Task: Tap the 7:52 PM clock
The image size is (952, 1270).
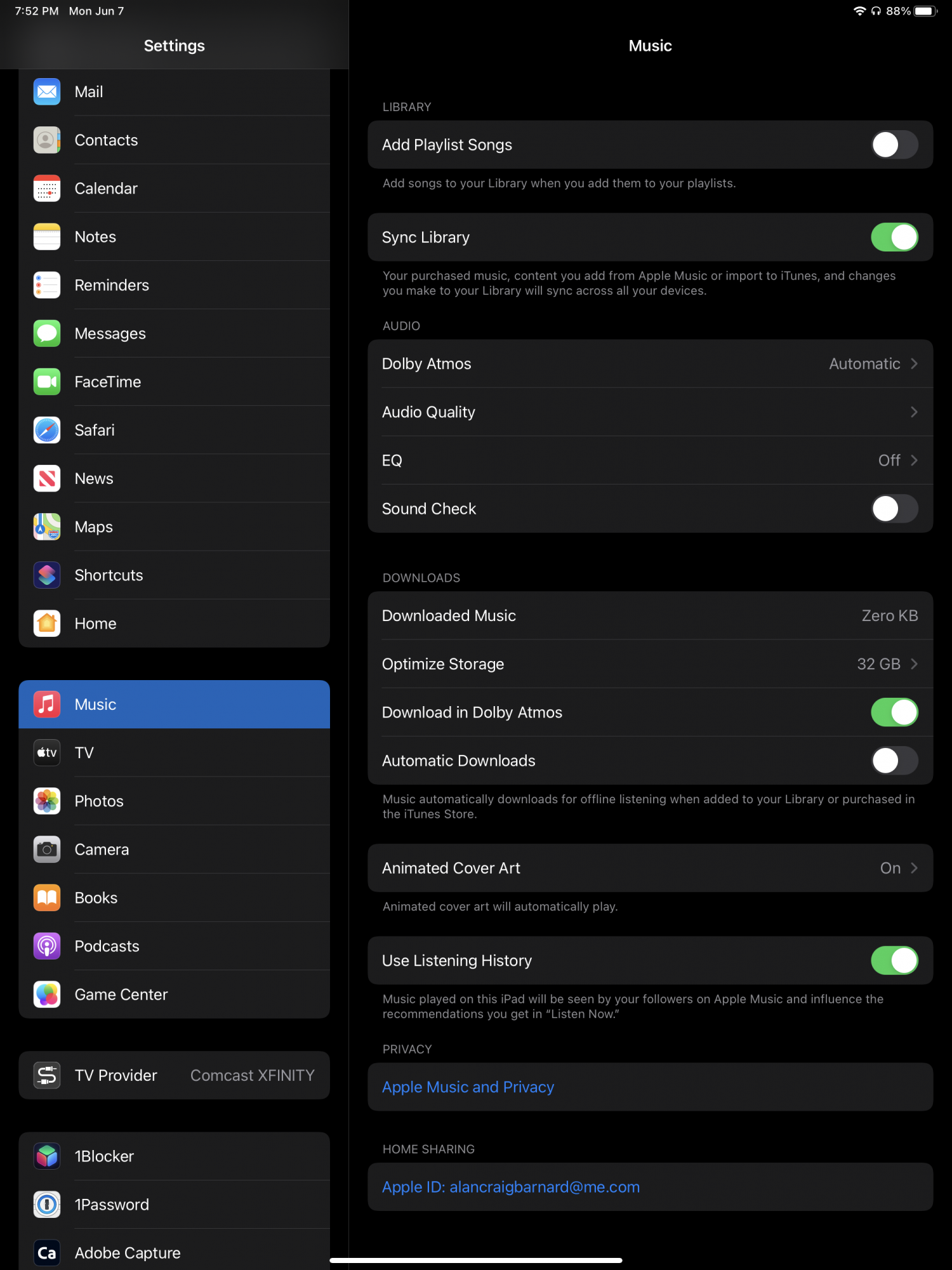Action: 37,11
